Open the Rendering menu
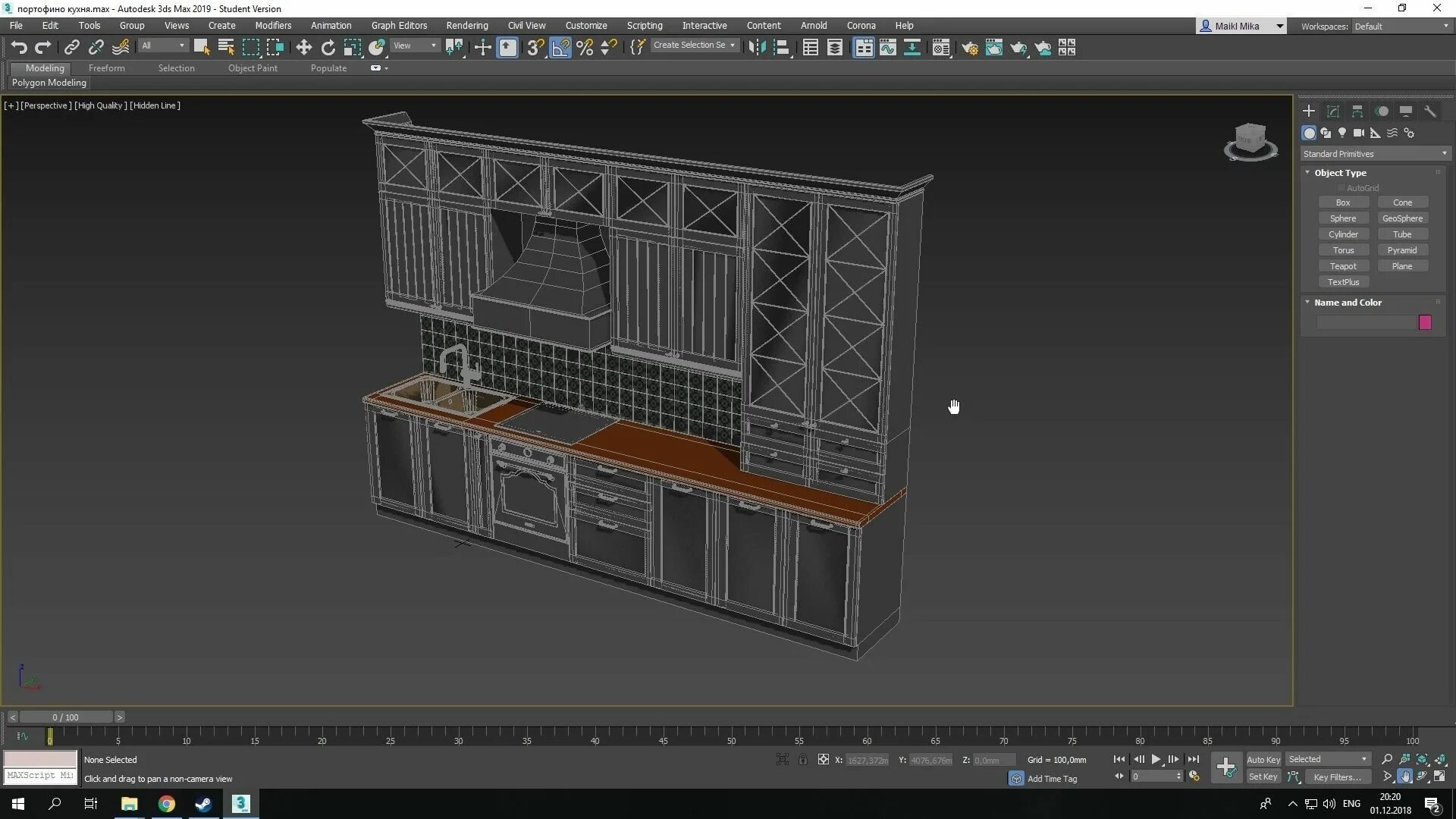This screenshot has width=1456, height=819. [x=466, y=25]
